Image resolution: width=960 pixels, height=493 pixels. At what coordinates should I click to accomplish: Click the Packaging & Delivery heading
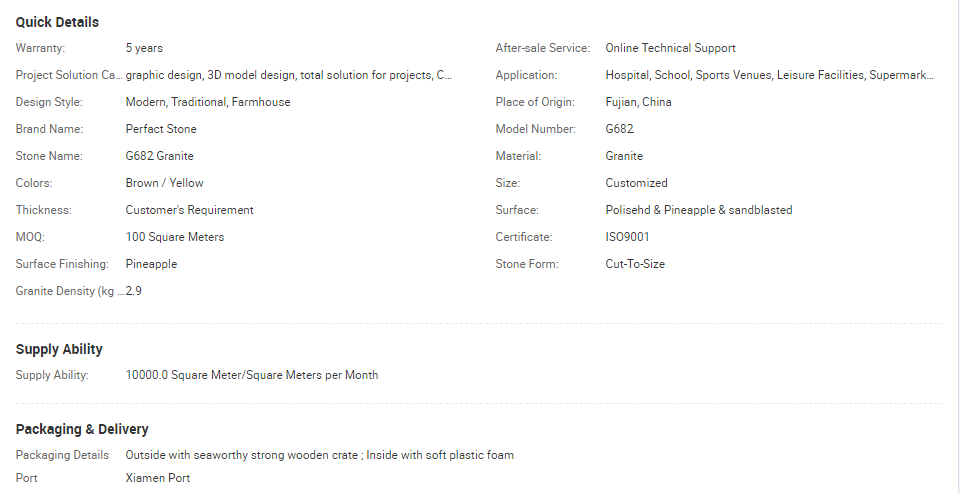pos(82,429)
